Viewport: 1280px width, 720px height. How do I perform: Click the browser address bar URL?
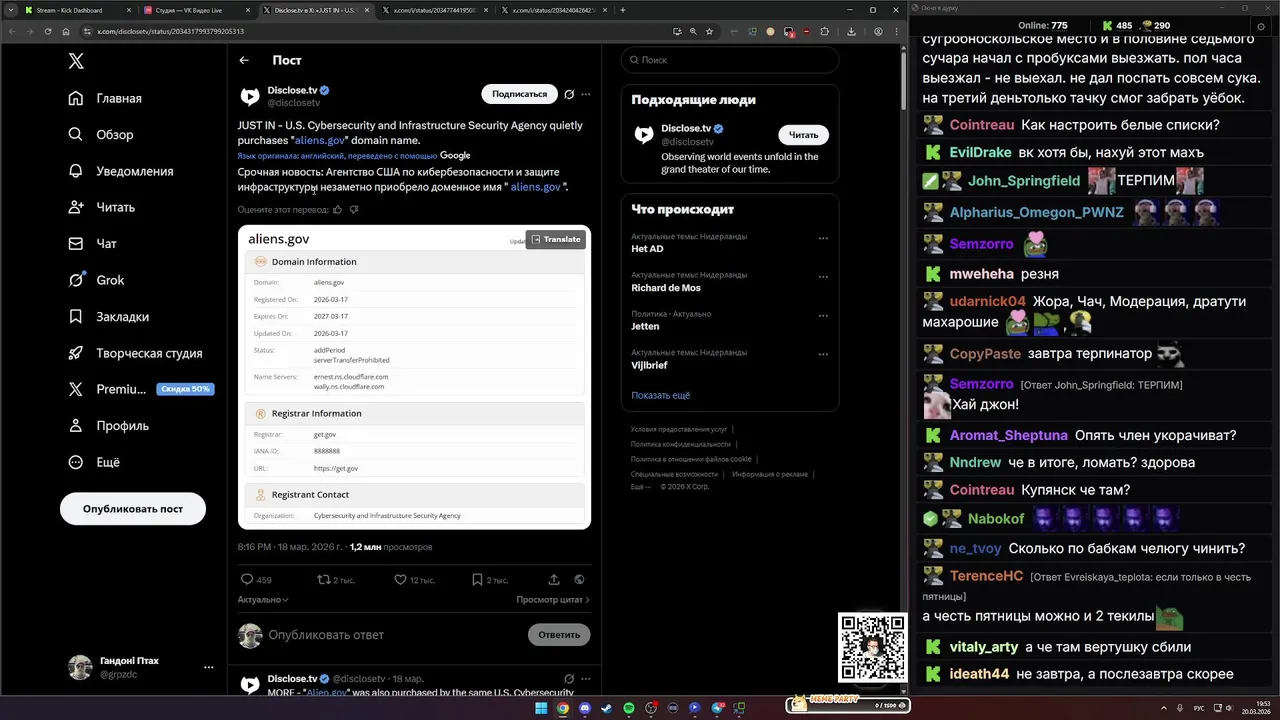click(x=170, y=31)
